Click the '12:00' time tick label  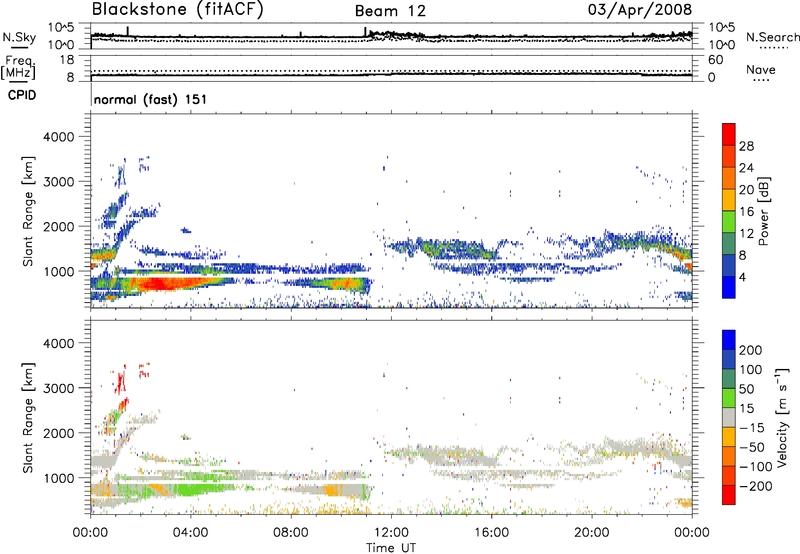391,533
